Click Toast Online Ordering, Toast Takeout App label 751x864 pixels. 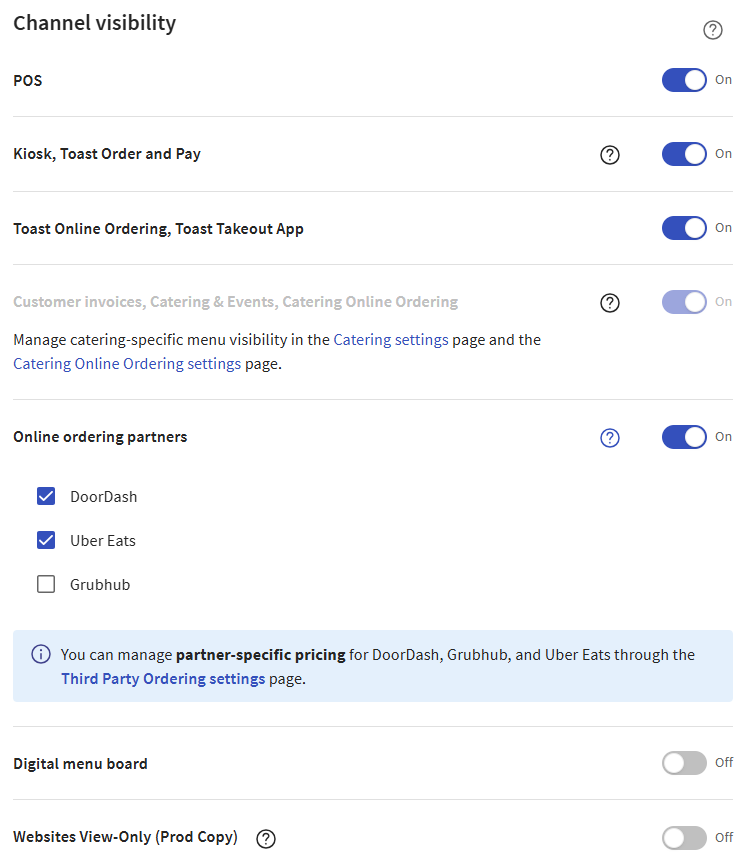tap(159, 229)
